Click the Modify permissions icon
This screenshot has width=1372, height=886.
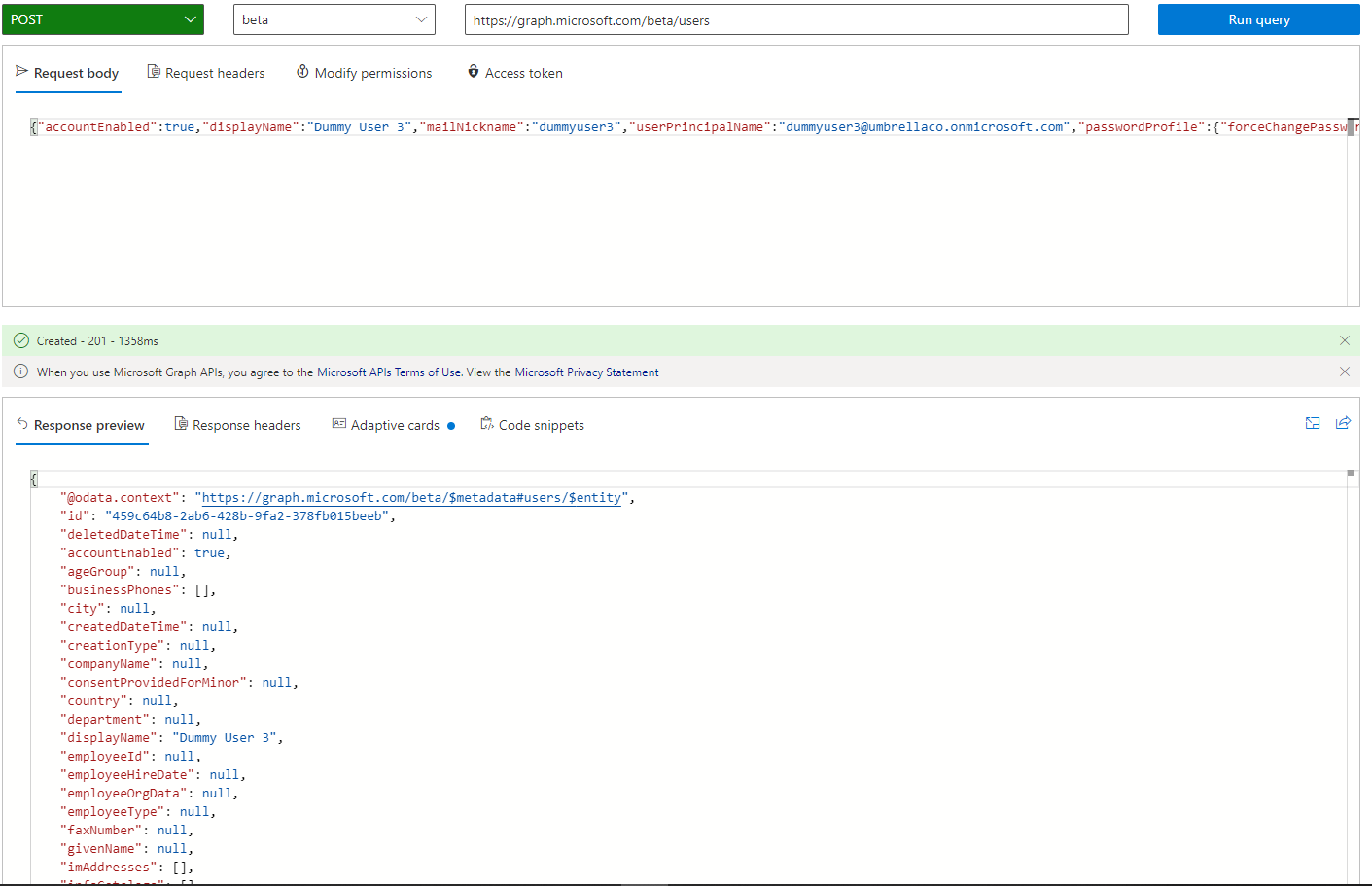(x=301, y=71)
